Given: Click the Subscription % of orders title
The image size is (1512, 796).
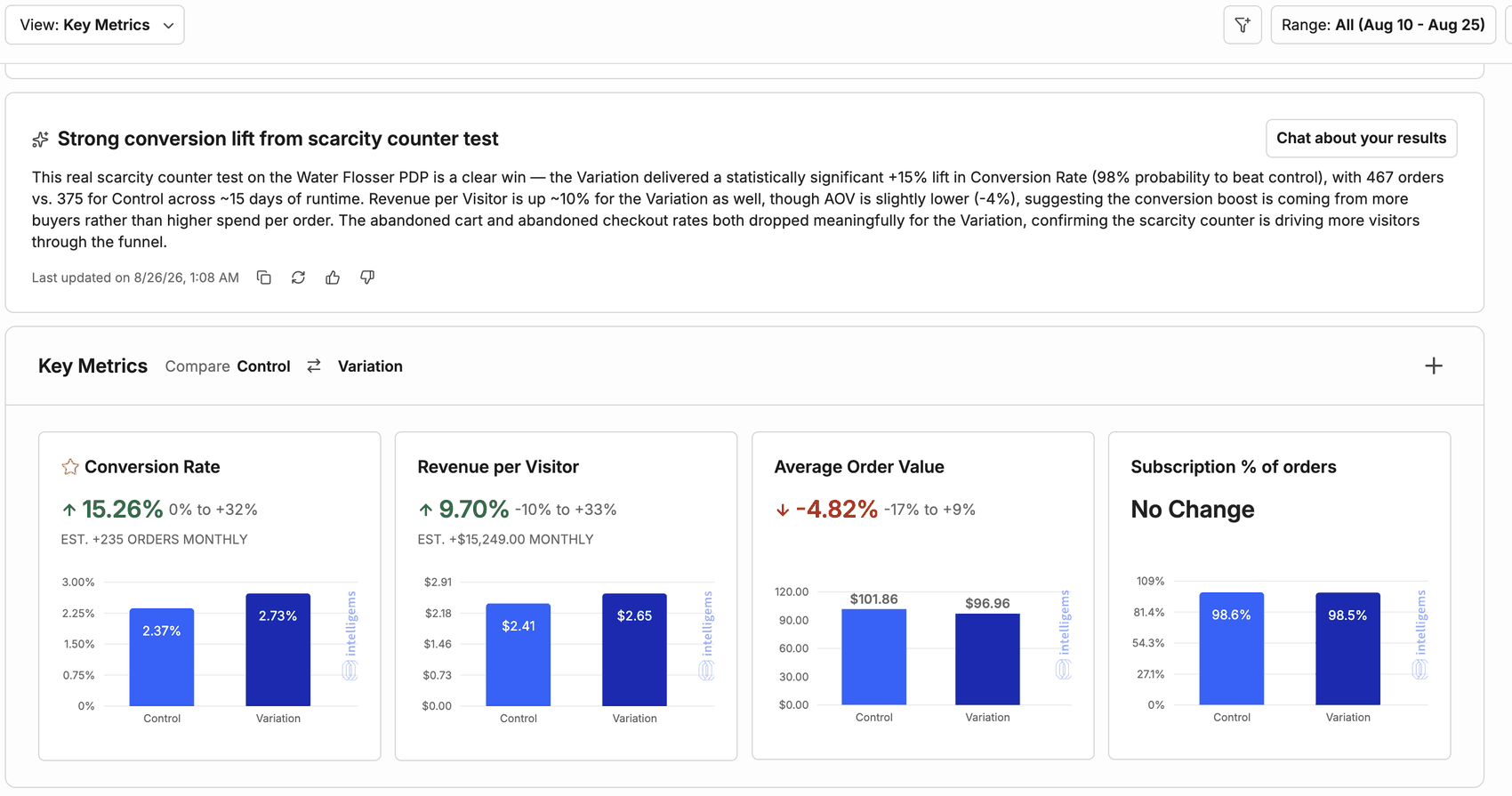Looking at the screenshot, I should (x=1234, y=467).
